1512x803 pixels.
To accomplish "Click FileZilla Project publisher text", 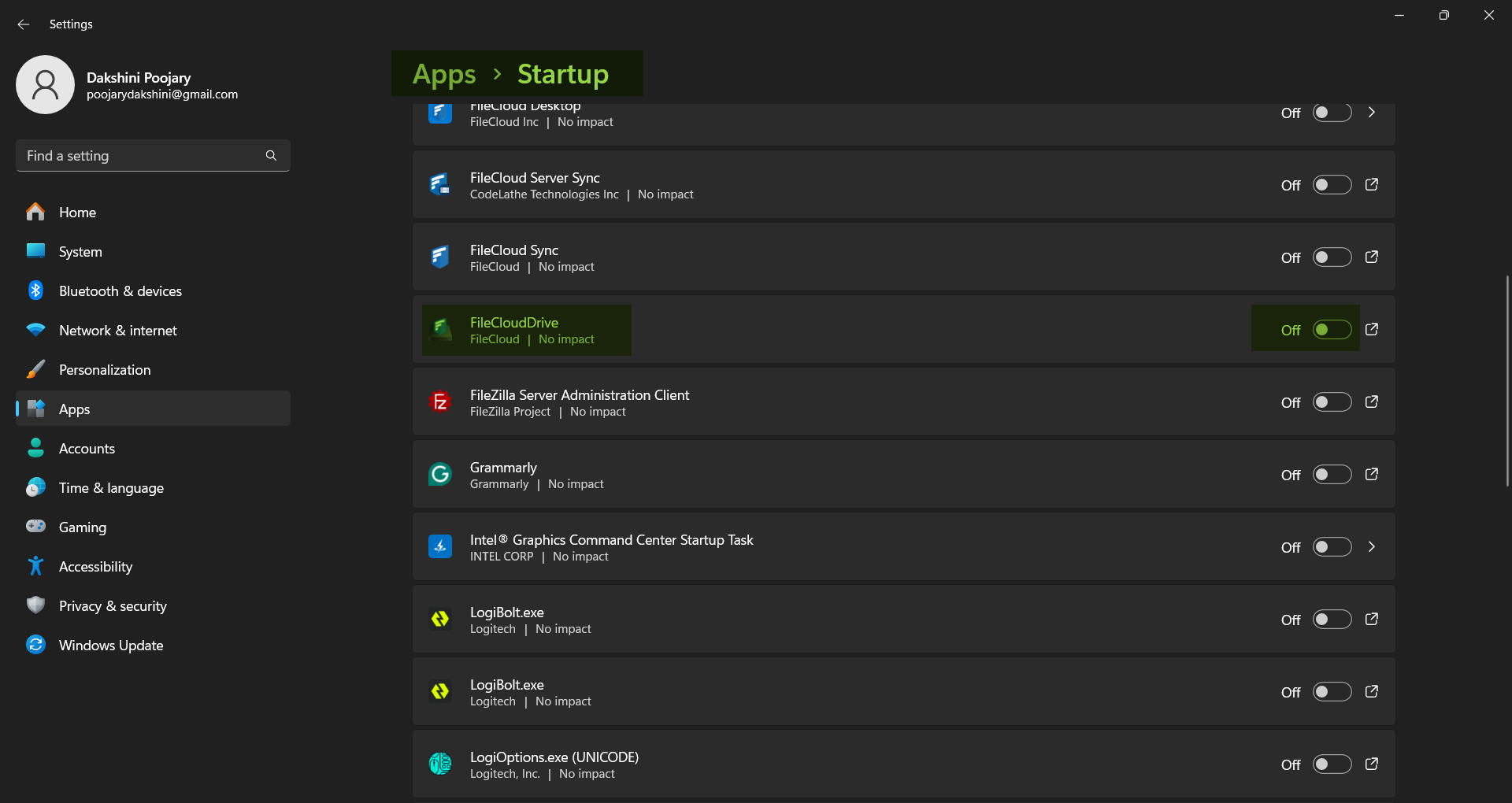I will [x=510, y=412].
